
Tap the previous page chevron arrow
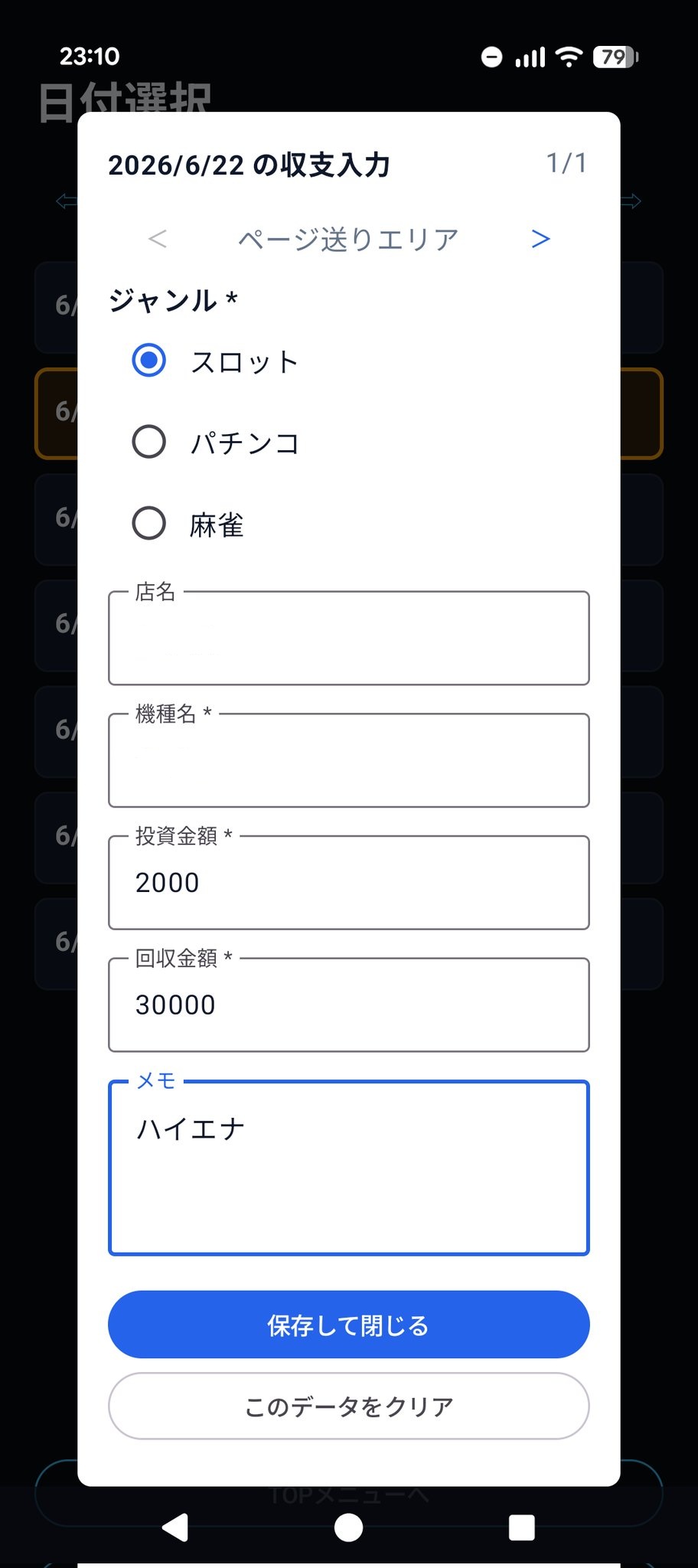tap(158, 239)
